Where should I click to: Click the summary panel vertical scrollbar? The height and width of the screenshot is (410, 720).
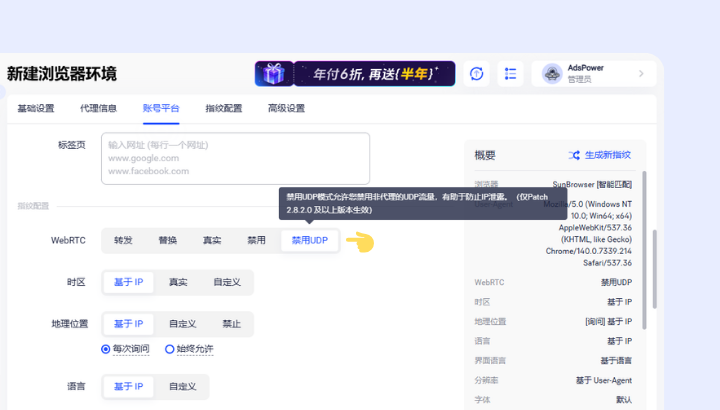[644, 250]
